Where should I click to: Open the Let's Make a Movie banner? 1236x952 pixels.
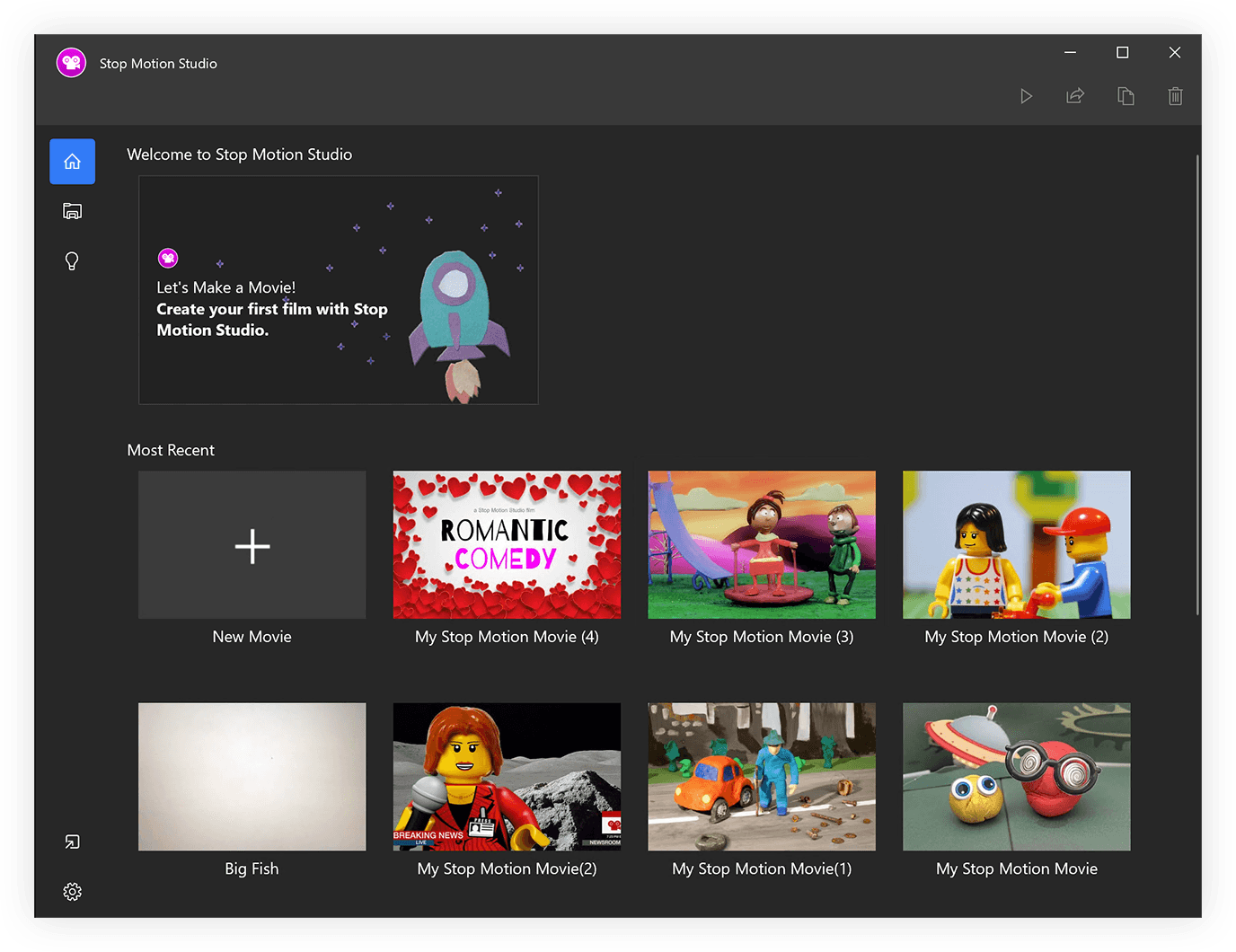(x=339, y=290)
